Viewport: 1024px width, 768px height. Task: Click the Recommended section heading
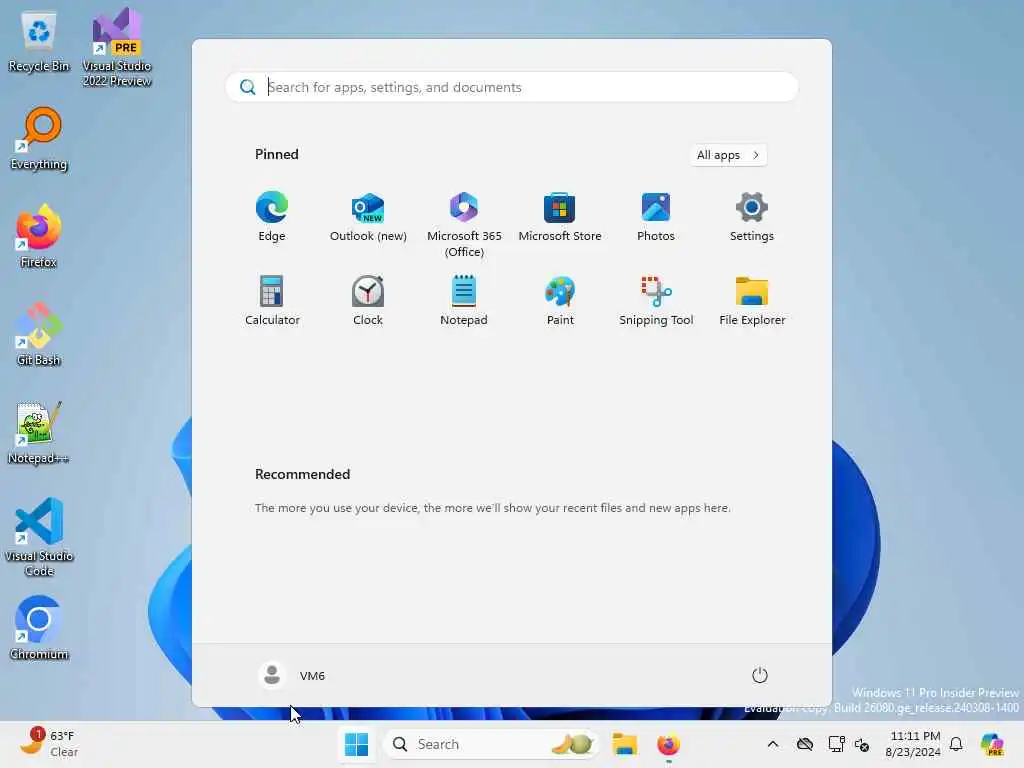pyautogui.click(x=302, y=474)
